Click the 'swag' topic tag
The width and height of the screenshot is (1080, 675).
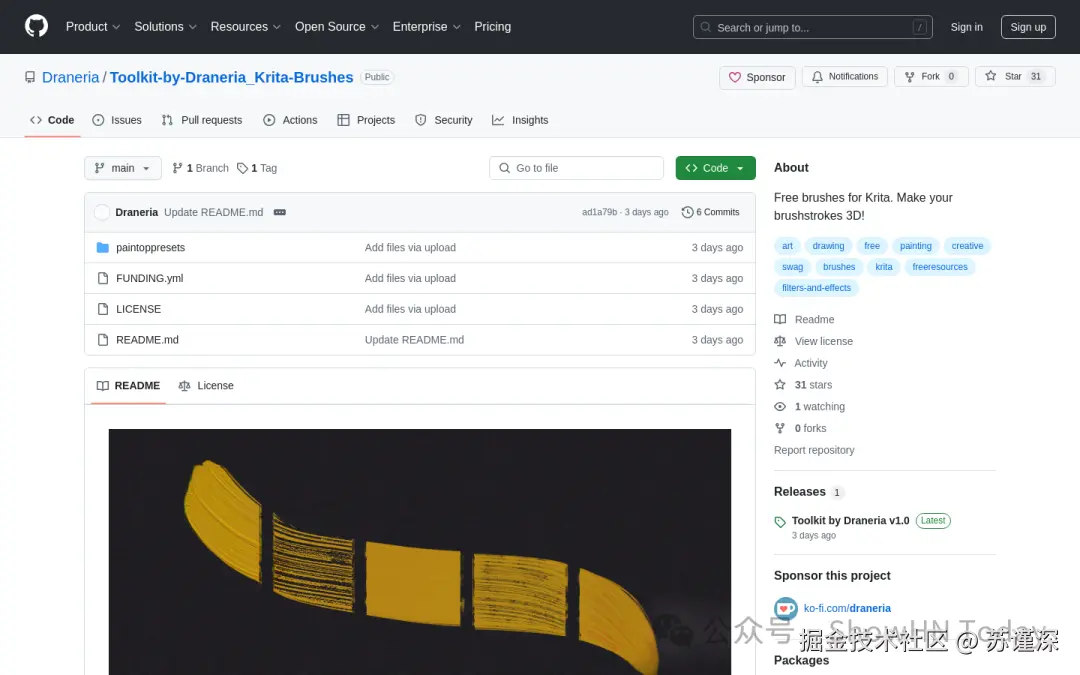pos(792,267)
